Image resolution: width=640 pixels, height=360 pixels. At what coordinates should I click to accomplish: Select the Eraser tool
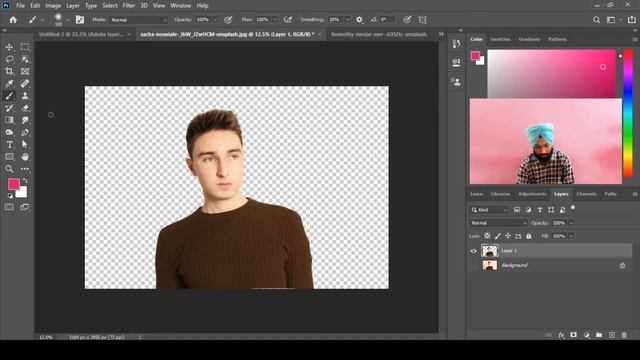point(25,108)
